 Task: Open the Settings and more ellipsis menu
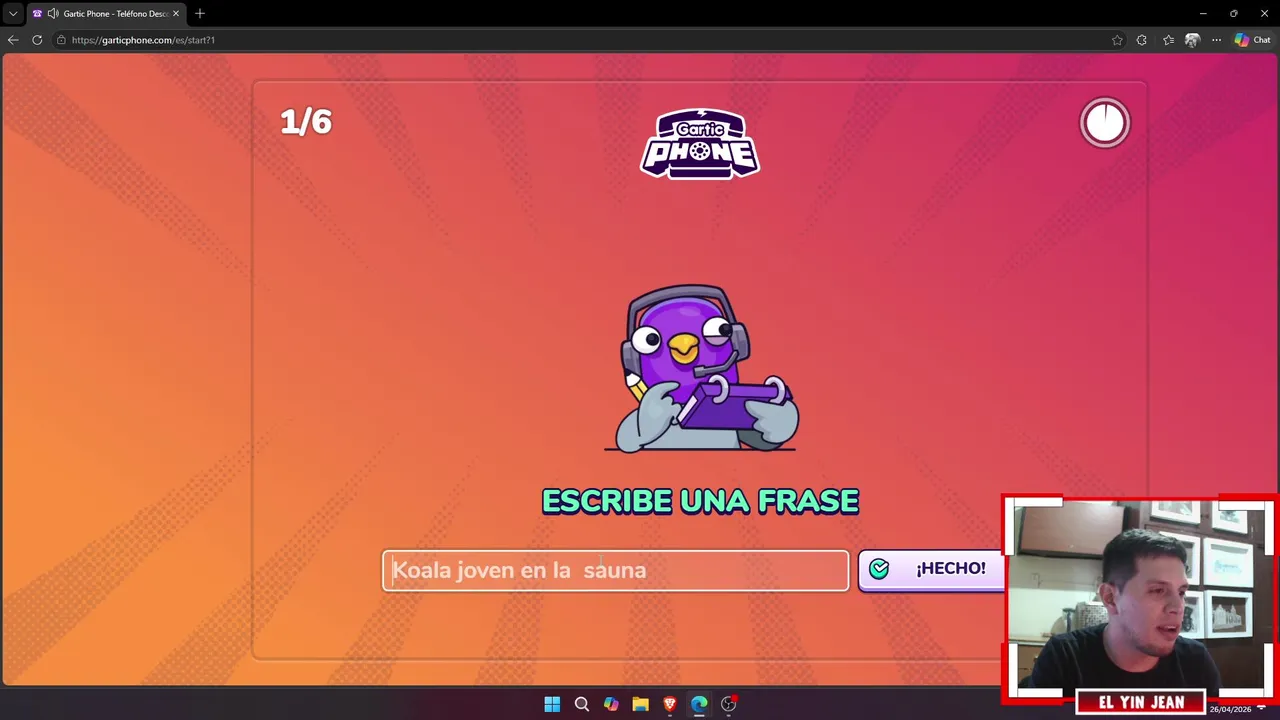pyautogui.click(x=1216, y=40)
